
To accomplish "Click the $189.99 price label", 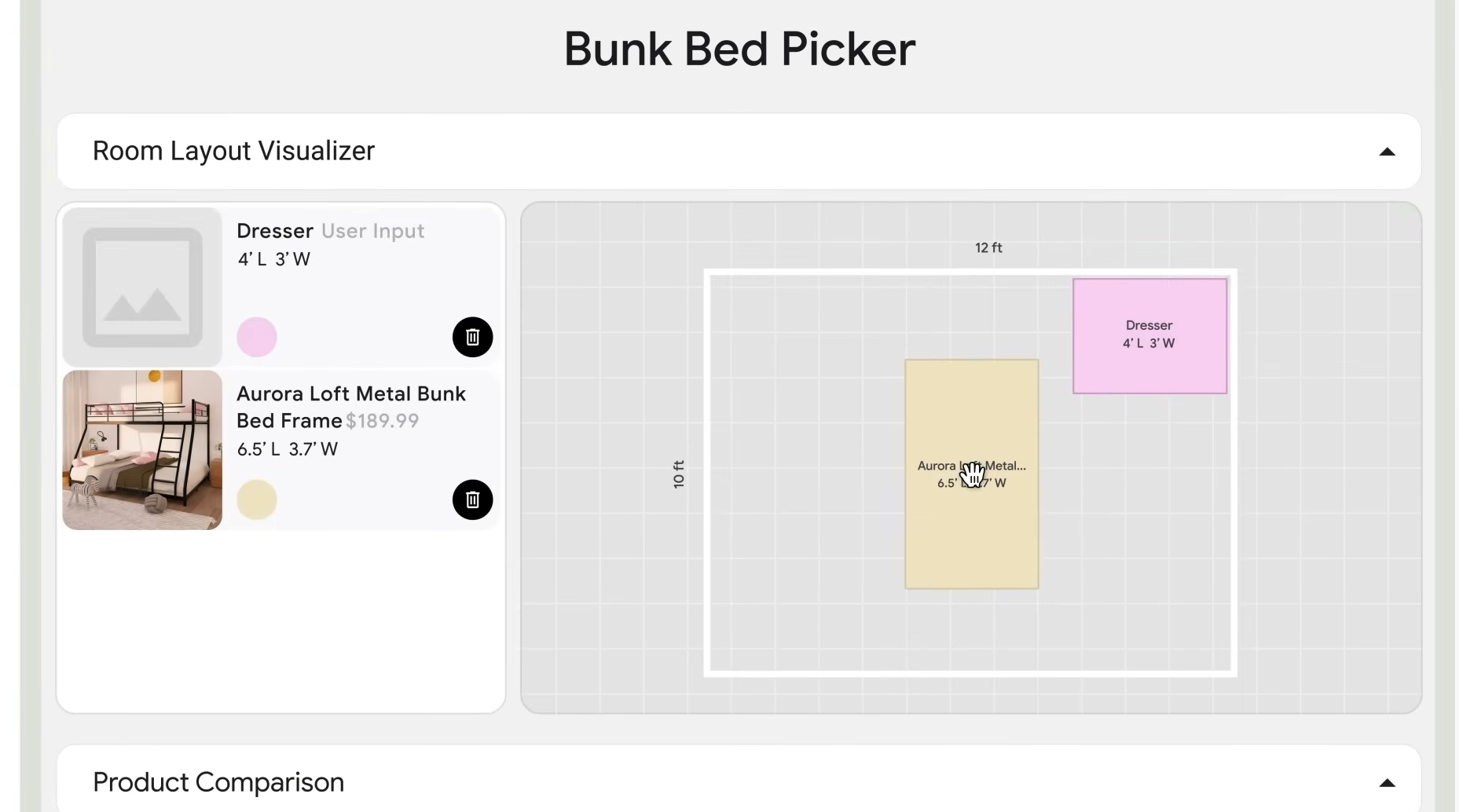I will pos(382,421).
